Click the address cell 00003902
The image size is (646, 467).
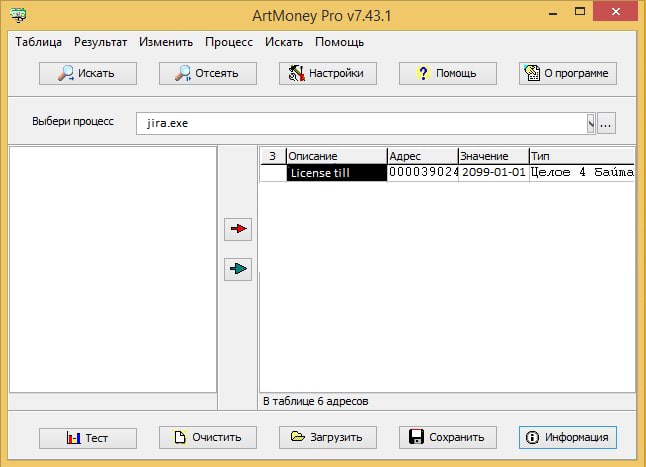coord(423,173)
